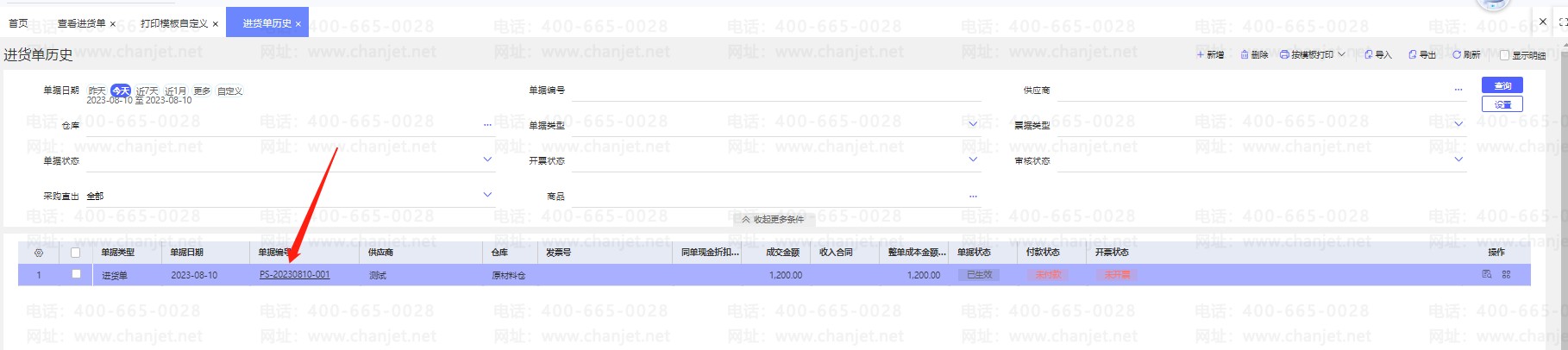The image size is (1568, 350).
Task: Click the 删除 trash icon
Action: (1245, 55)
